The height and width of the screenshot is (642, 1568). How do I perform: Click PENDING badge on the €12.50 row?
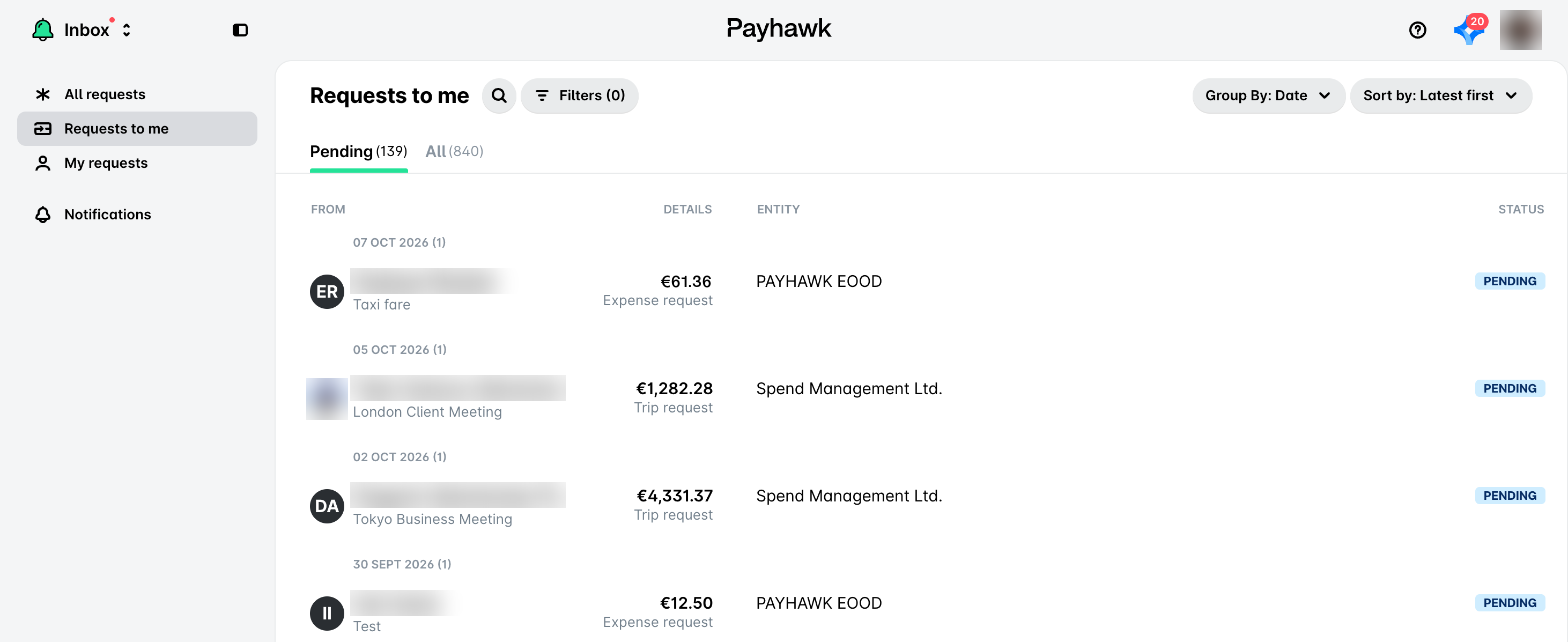1510,603
